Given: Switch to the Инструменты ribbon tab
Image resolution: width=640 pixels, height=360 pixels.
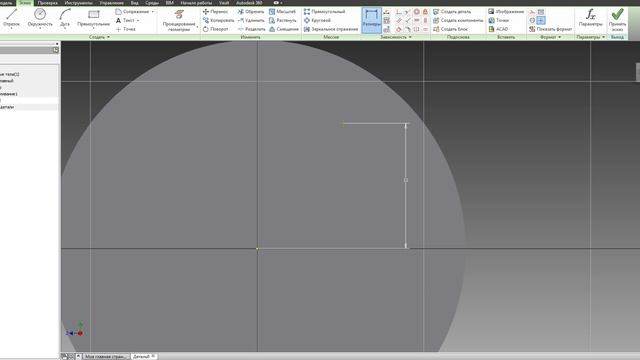Looking at the screenshot, I should [78, 2].
